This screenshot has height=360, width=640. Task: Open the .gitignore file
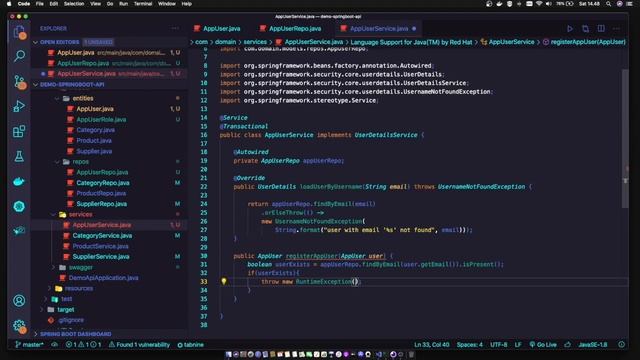pos(71,320)
